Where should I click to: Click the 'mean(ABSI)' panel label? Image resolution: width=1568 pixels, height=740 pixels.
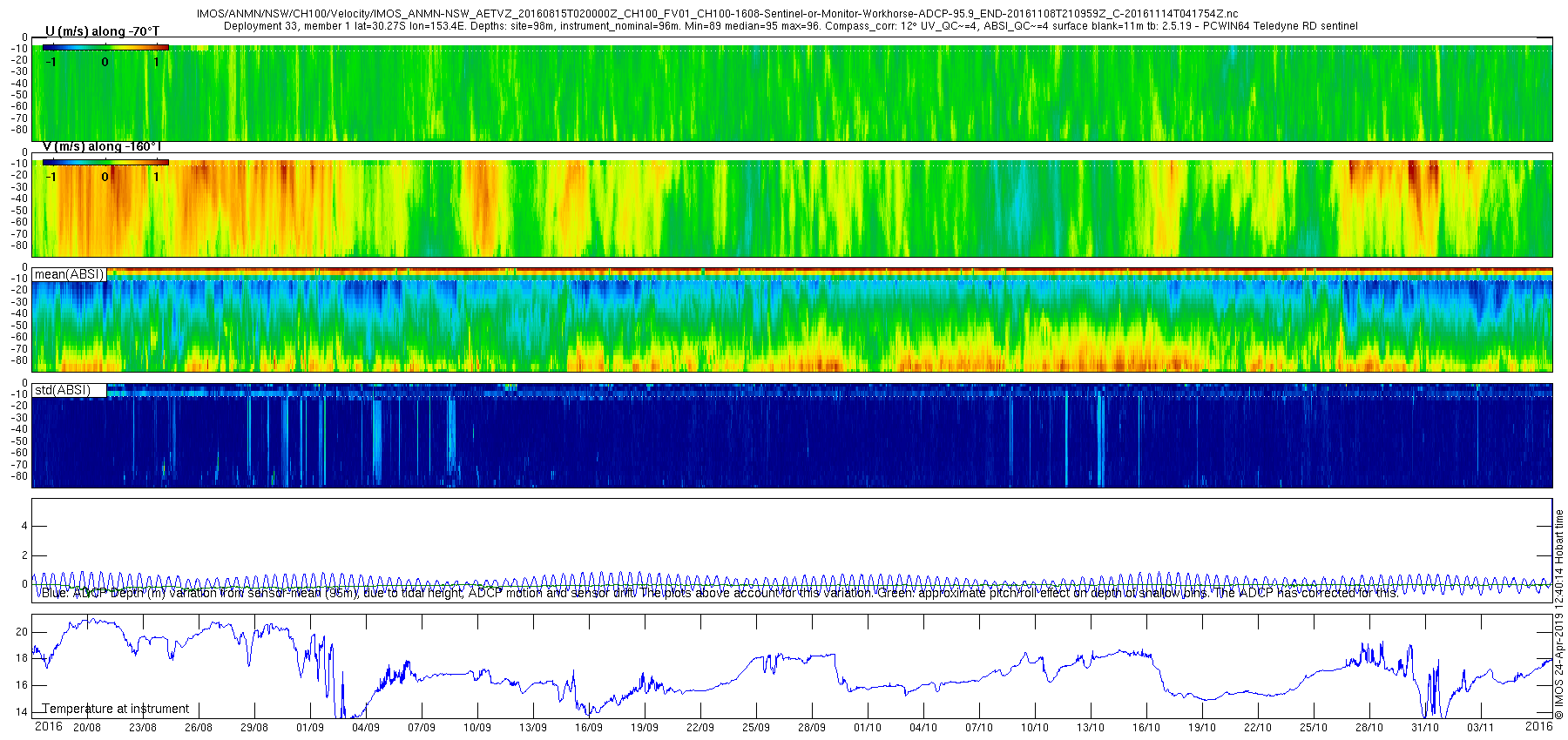pos(69,274)
